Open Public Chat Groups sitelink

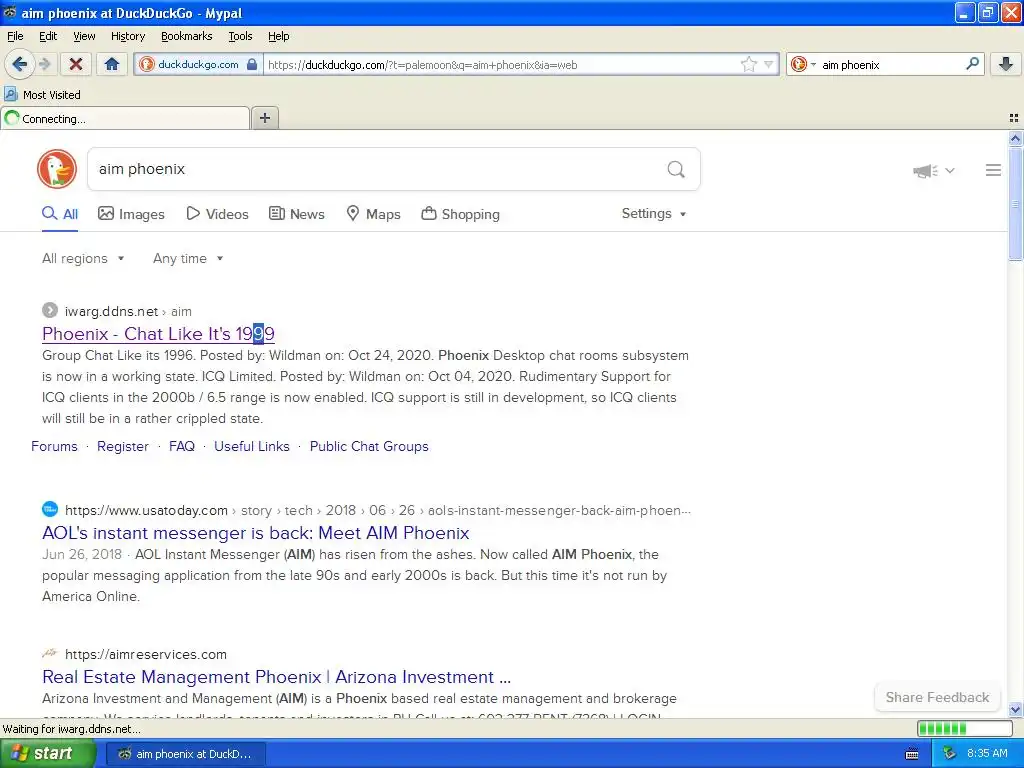click(x=369, y=446)
